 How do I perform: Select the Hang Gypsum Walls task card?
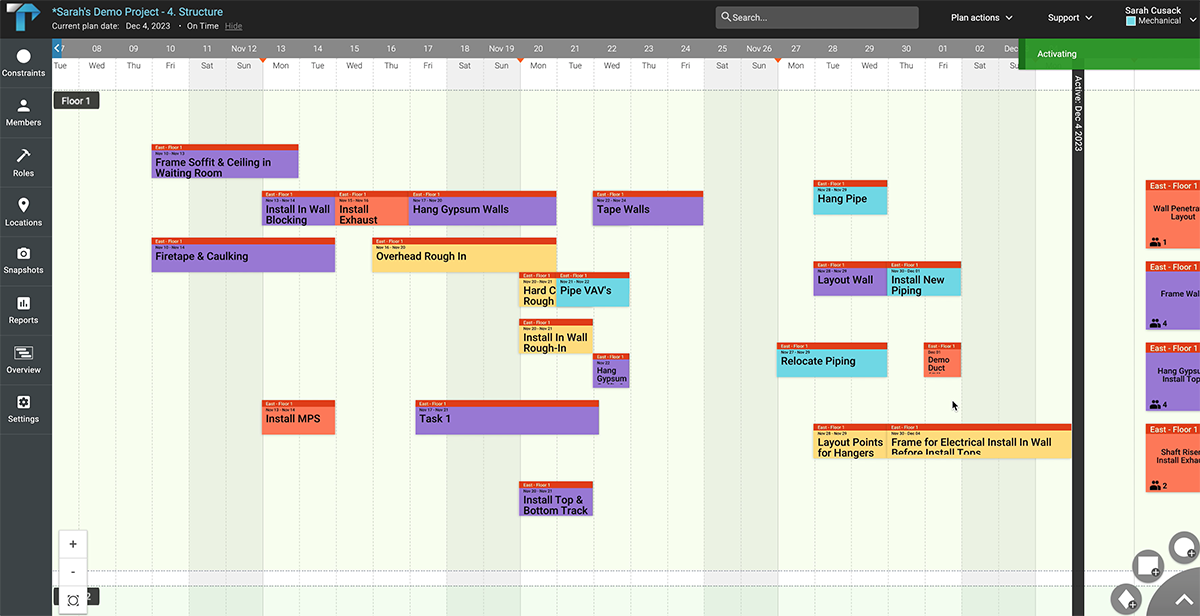pos(483,208)
